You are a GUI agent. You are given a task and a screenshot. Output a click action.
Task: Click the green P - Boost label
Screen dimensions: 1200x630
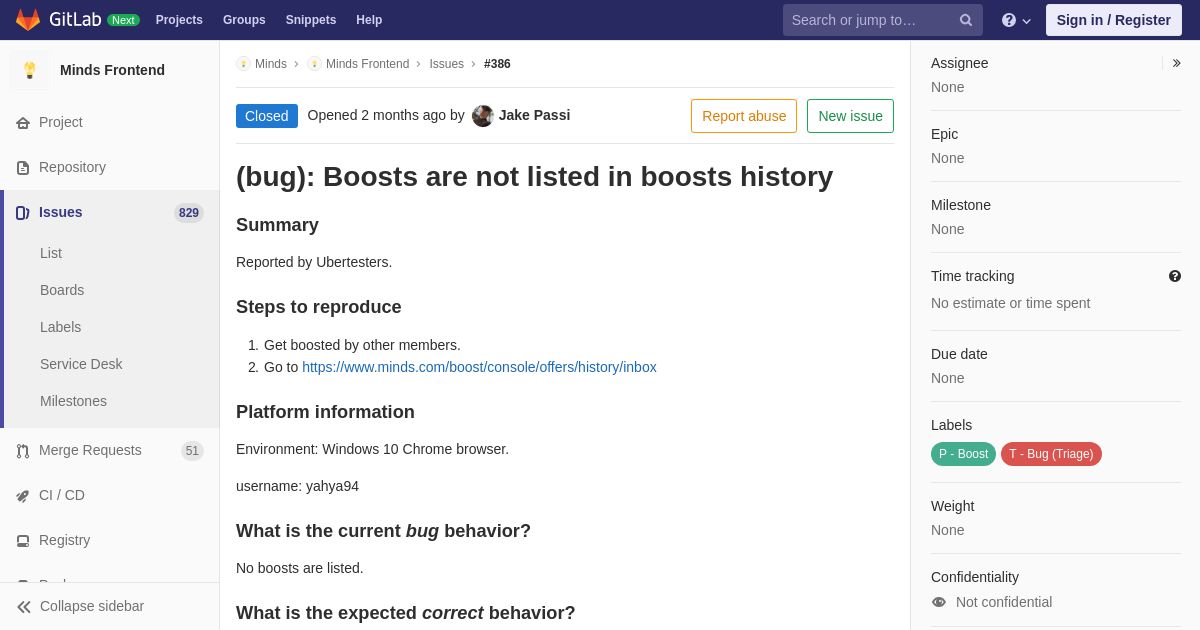[x=963, y=454]
